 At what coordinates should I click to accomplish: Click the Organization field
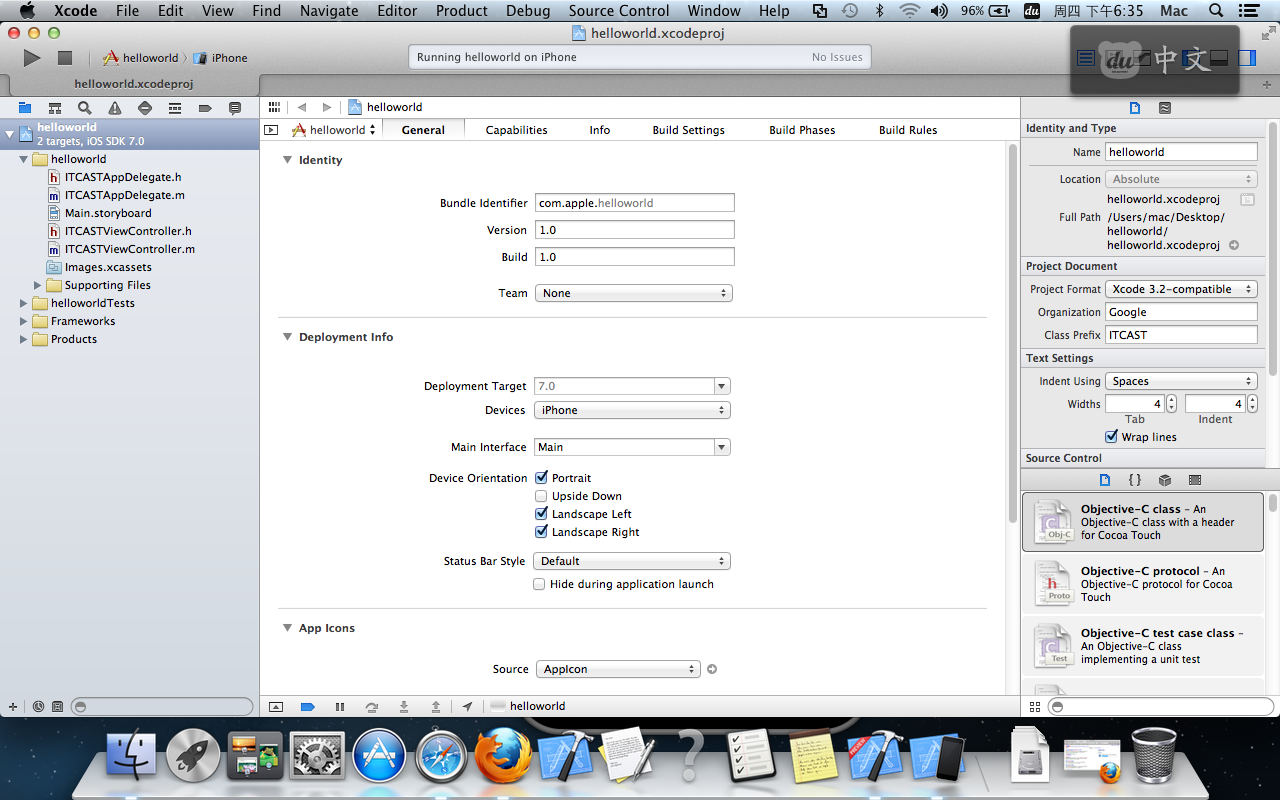1181,312
